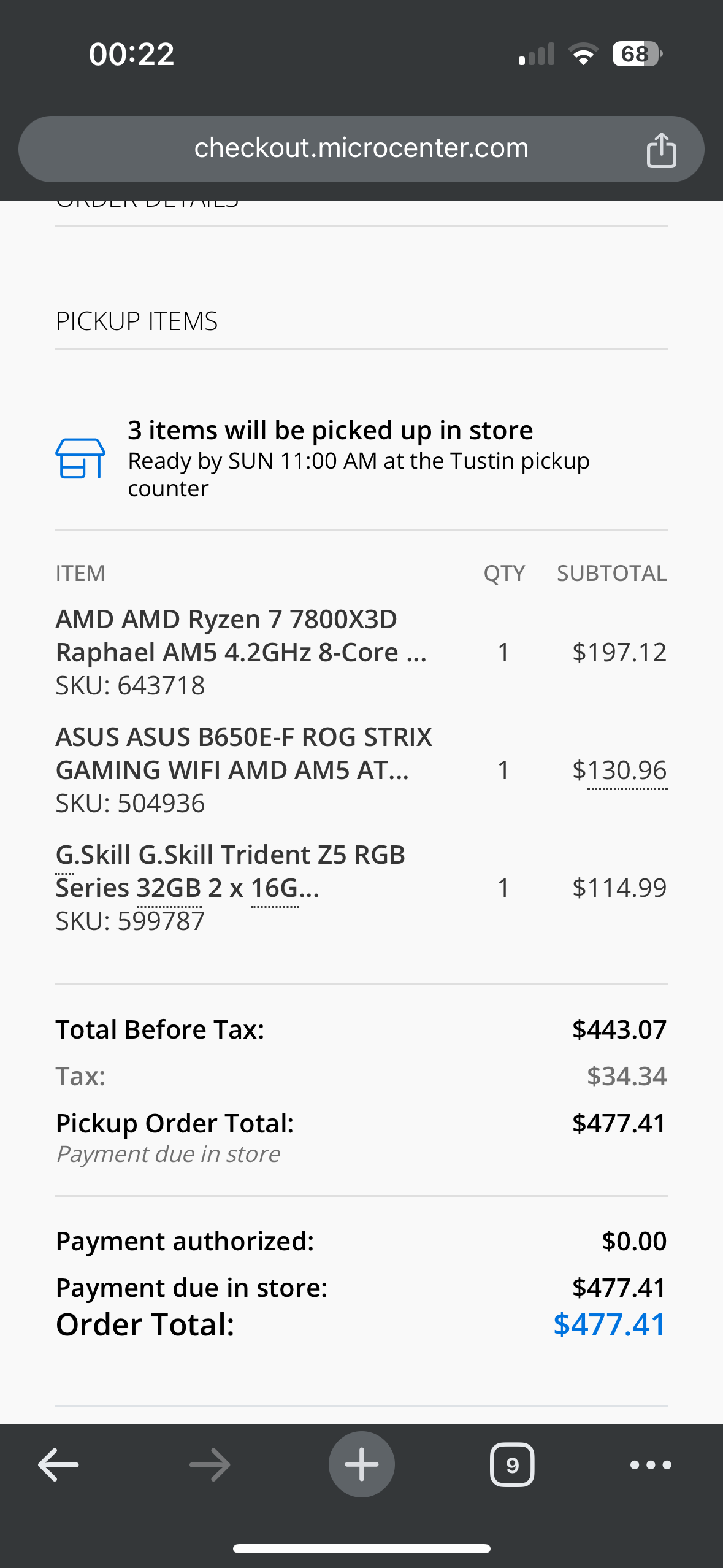Tap the 00:22 clock in status bar
Image resolution: width=723 pixels, height=1568 pixels.
pyautogui.click(x=131, y=54)
